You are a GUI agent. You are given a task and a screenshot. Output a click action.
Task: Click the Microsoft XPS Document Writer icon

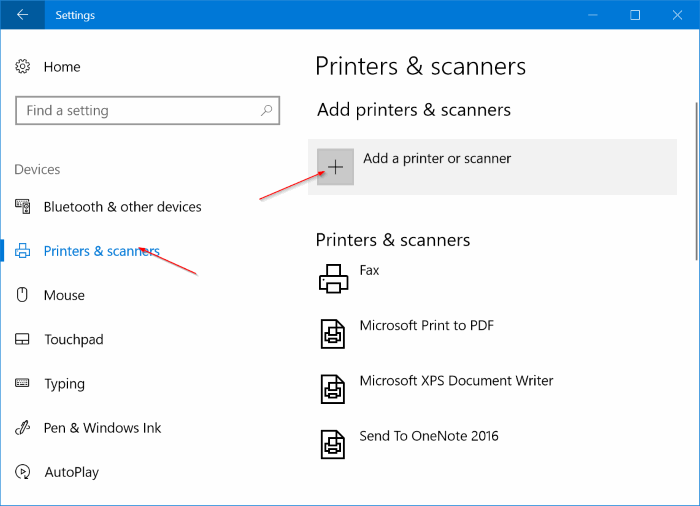333,389
